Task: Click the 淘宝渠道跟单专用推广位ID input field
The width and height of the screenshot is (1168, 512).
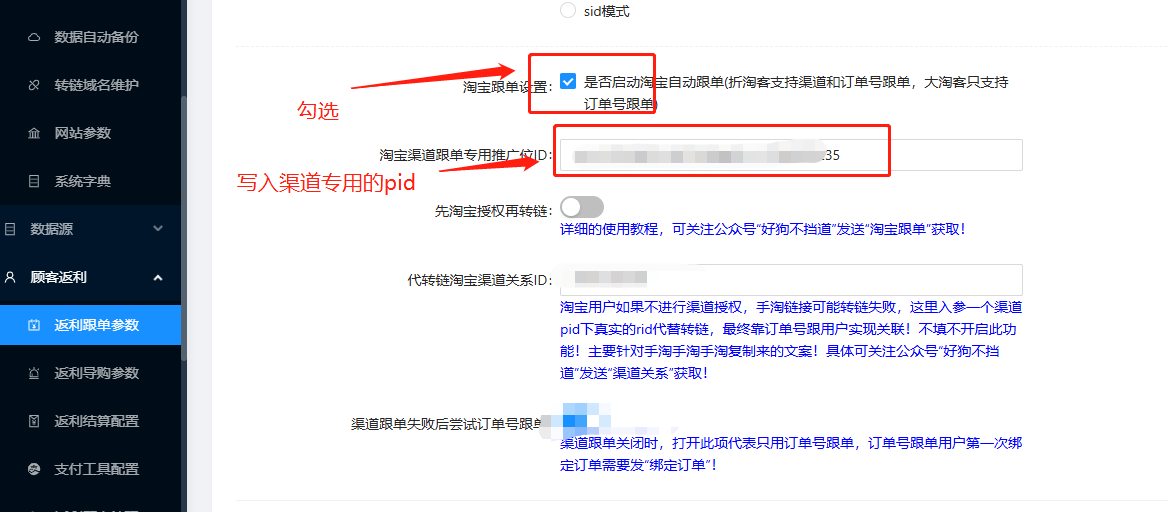Action: click(791, 155)
